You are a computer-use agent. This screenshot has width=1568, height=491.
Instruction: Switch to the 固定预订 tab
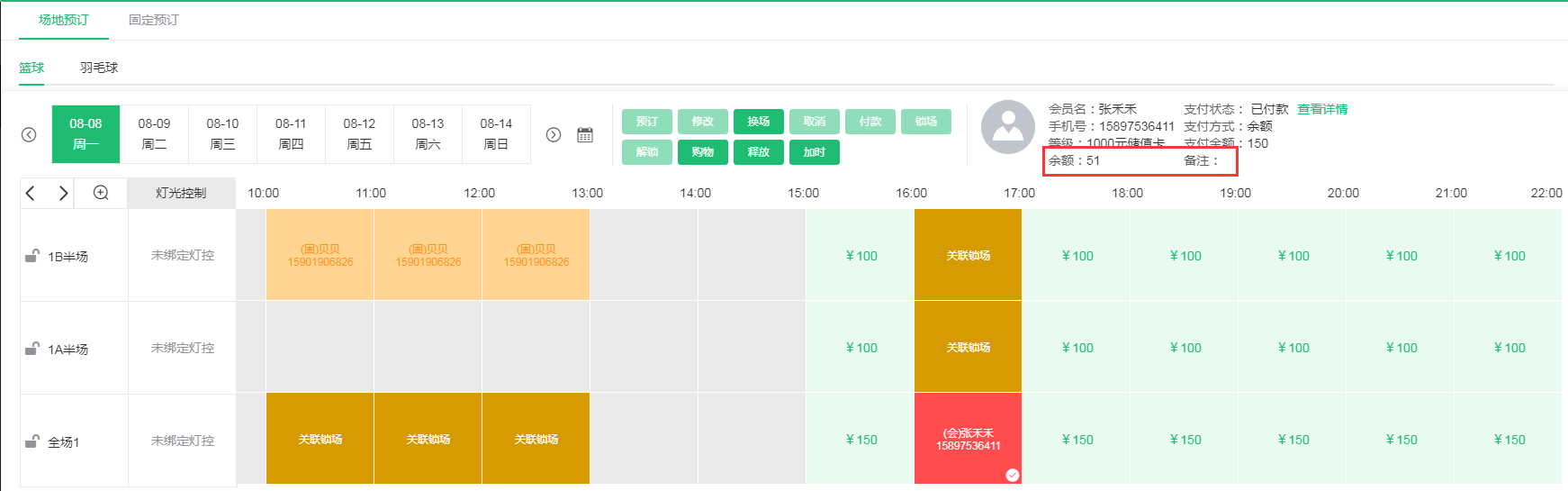[x=154, y=20]
